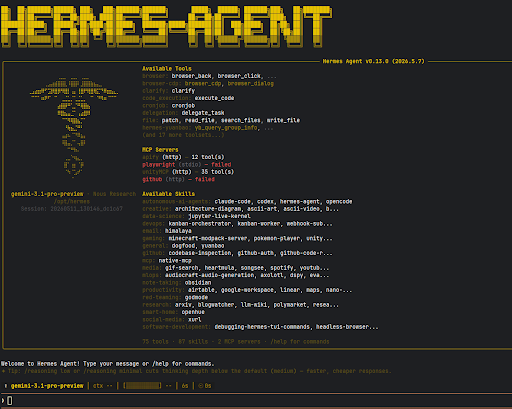Click the 'gif-search' skill
The height and width of the screenshot is (409, 512).
point(181,268)
